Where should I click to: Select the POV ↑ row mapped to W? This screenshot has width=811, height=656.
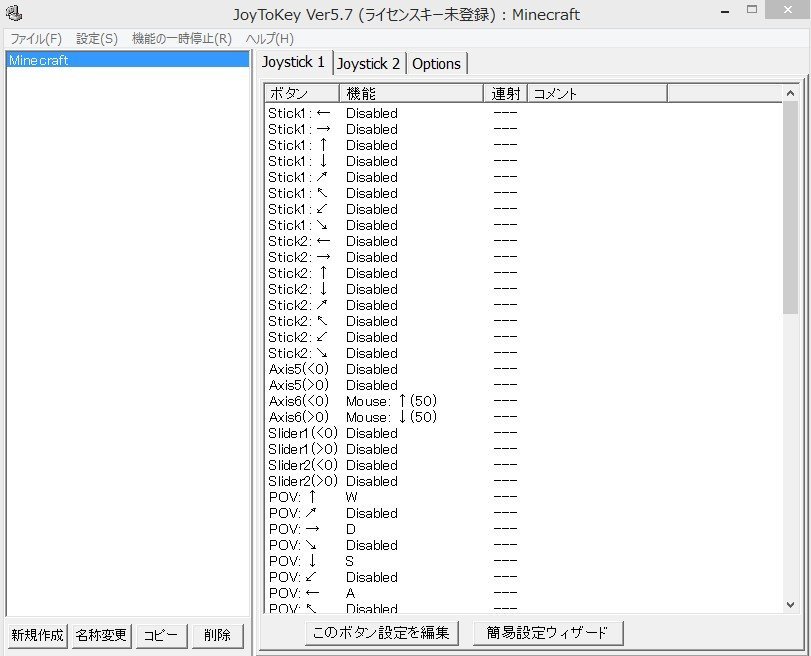(x=350, y=497)
